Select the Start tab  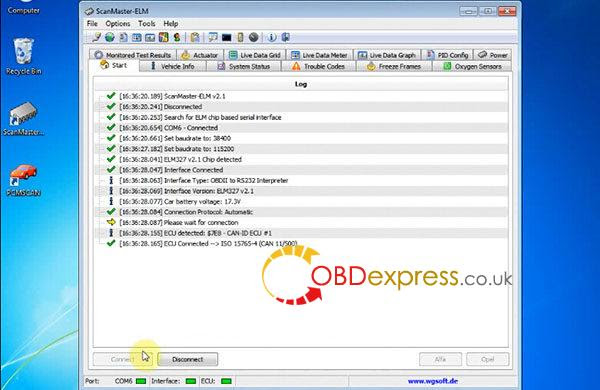click(114, 65)
